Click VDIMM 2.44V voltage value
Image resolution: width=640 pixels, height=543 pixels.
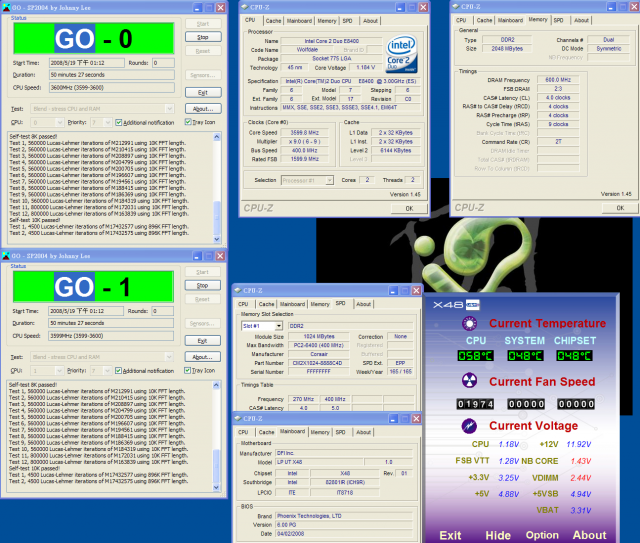tap(581, 478)
